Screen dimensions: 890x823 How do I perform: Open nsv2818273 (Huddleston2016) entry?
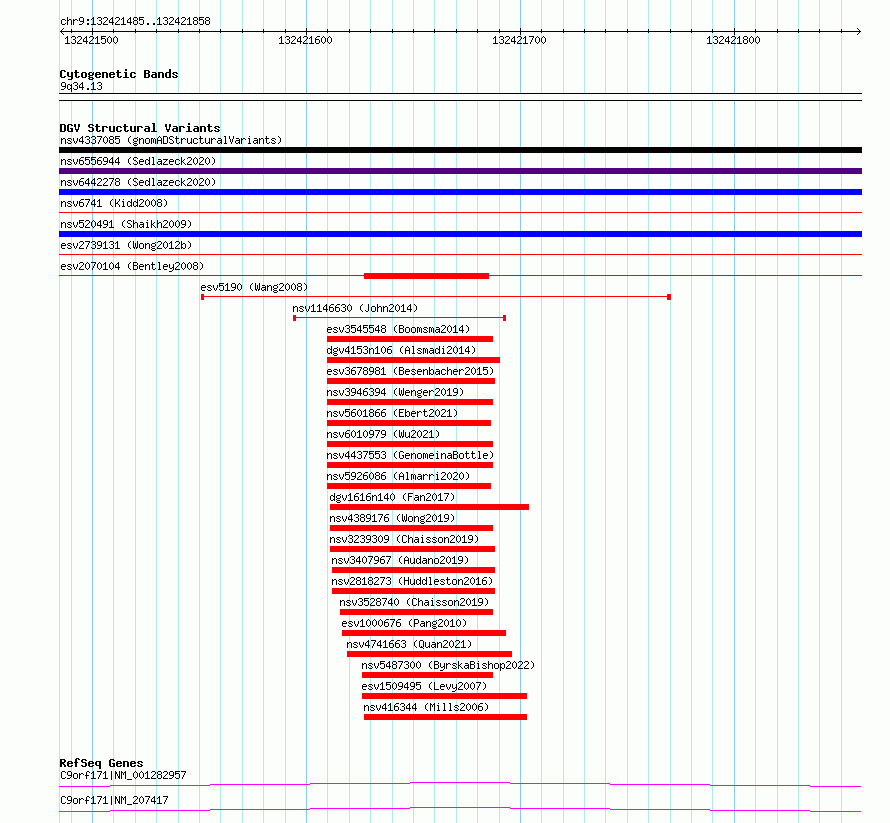click(x=412, y=581)
